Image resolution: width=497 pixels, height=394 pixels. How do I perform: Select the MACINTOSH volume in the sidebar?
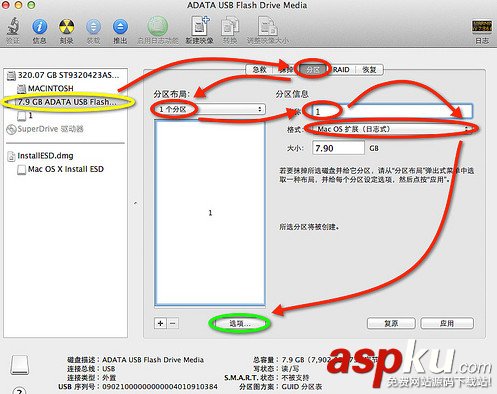tap(66, 88)
